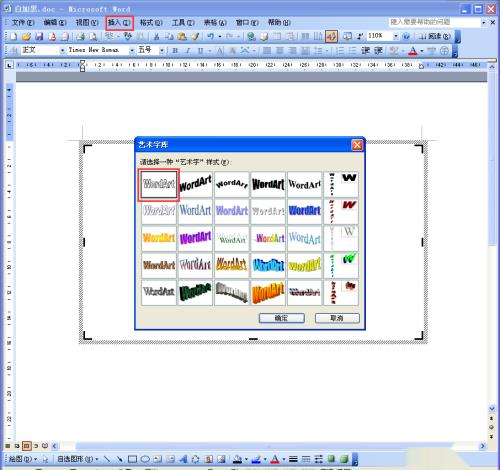Screen dimensions: 500x470
Task: Toggle the highlighted Drawing toolbar button
Action: [331, 36]
